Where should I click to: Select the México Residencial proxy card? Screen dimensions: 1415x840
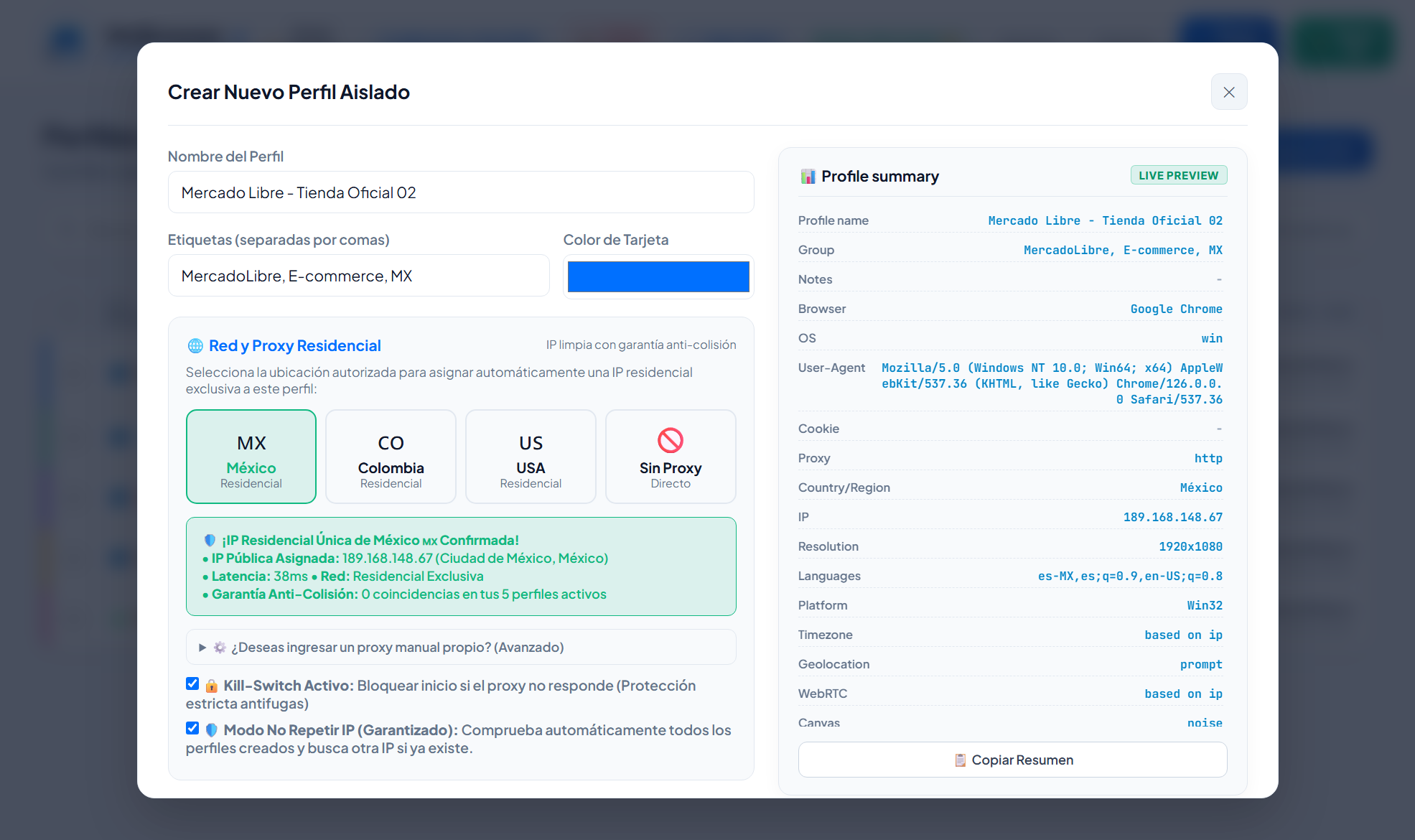click(x=251, y=457)
